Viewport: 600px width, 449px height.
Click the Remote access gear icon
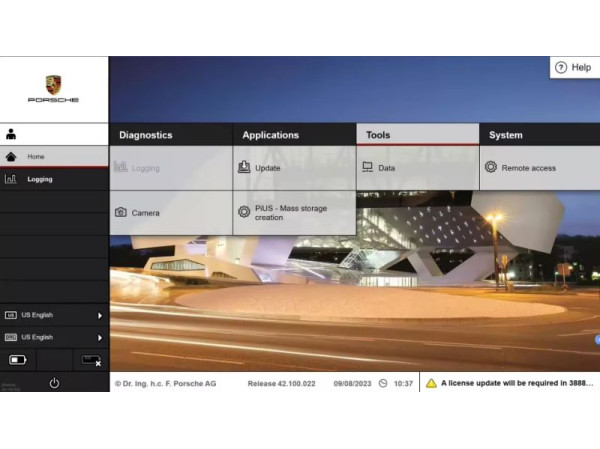coord(491,168)
